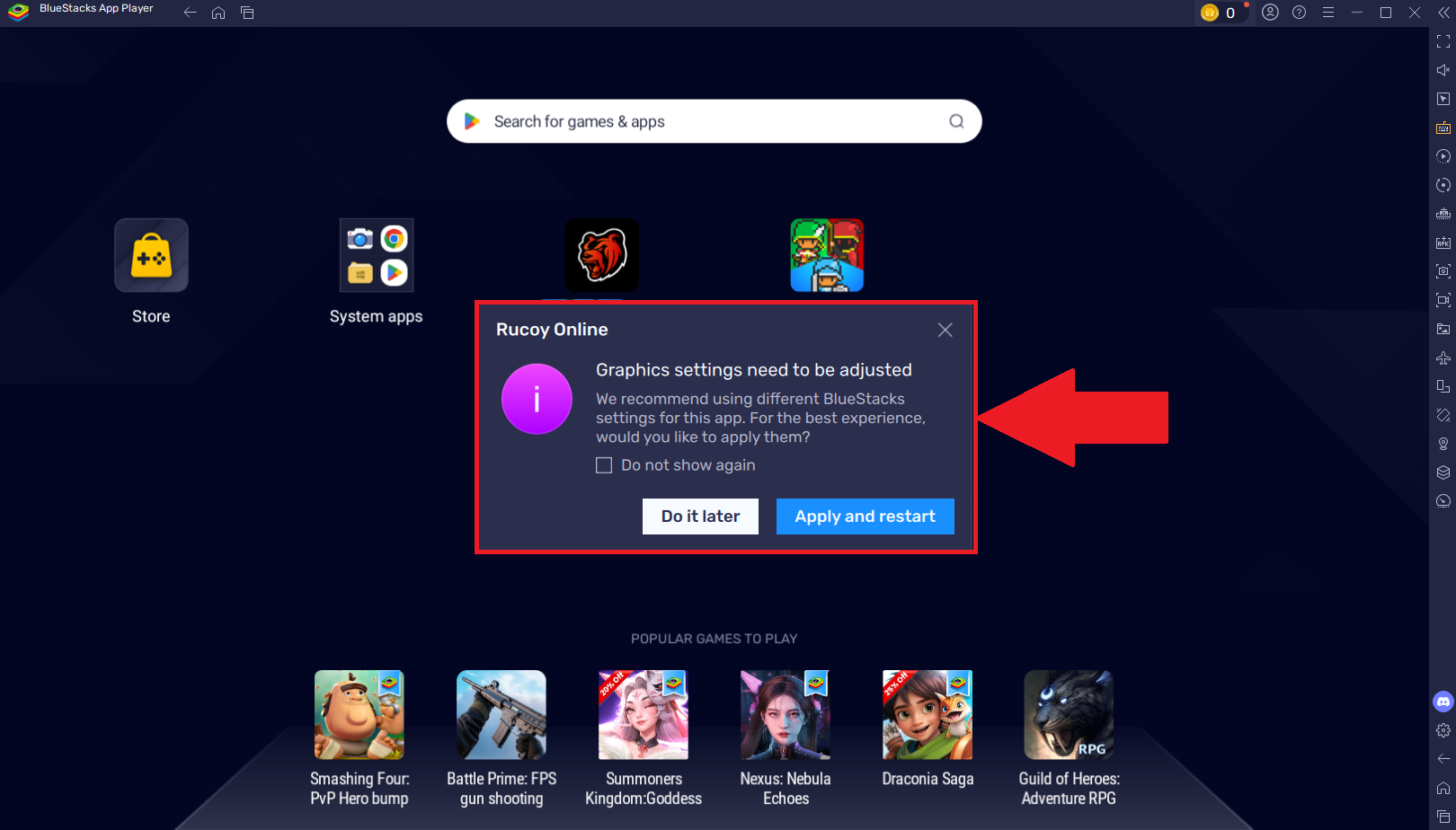Tick the Do not show again checkbox
1456x830 pixels.
click(604, 465)
